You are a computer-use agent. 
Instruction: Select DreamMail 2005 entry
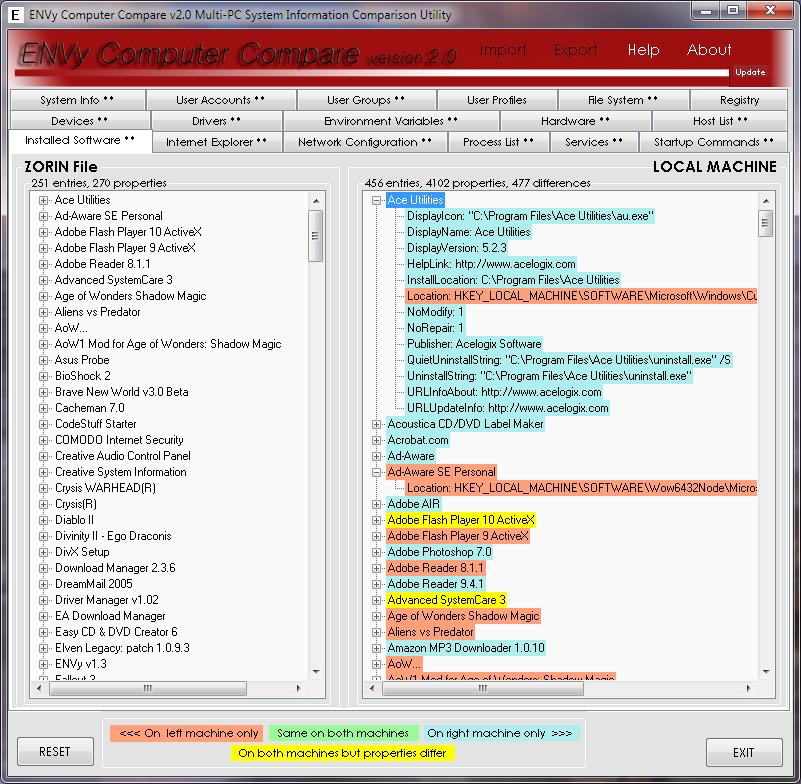pyautogui.click(x=93, y=584)
